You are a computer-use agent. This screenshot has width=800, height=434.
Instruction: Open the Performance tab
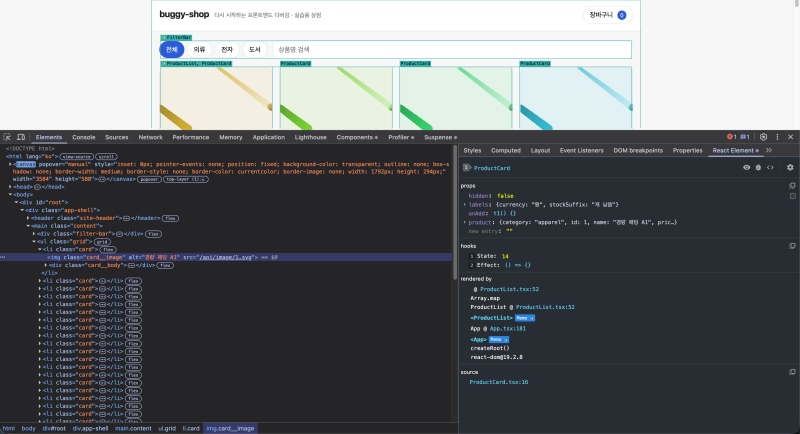coord(191,137)
